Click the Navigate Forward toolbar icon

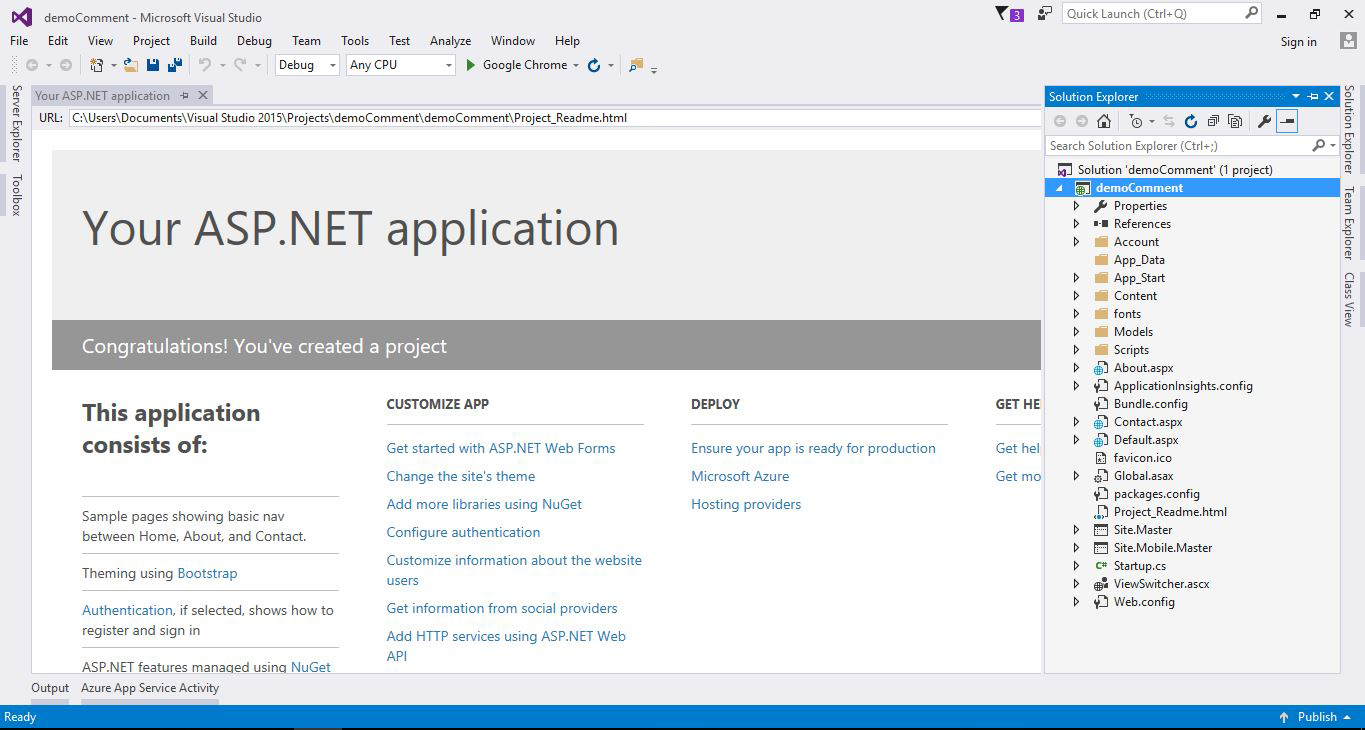click(66, 65)
